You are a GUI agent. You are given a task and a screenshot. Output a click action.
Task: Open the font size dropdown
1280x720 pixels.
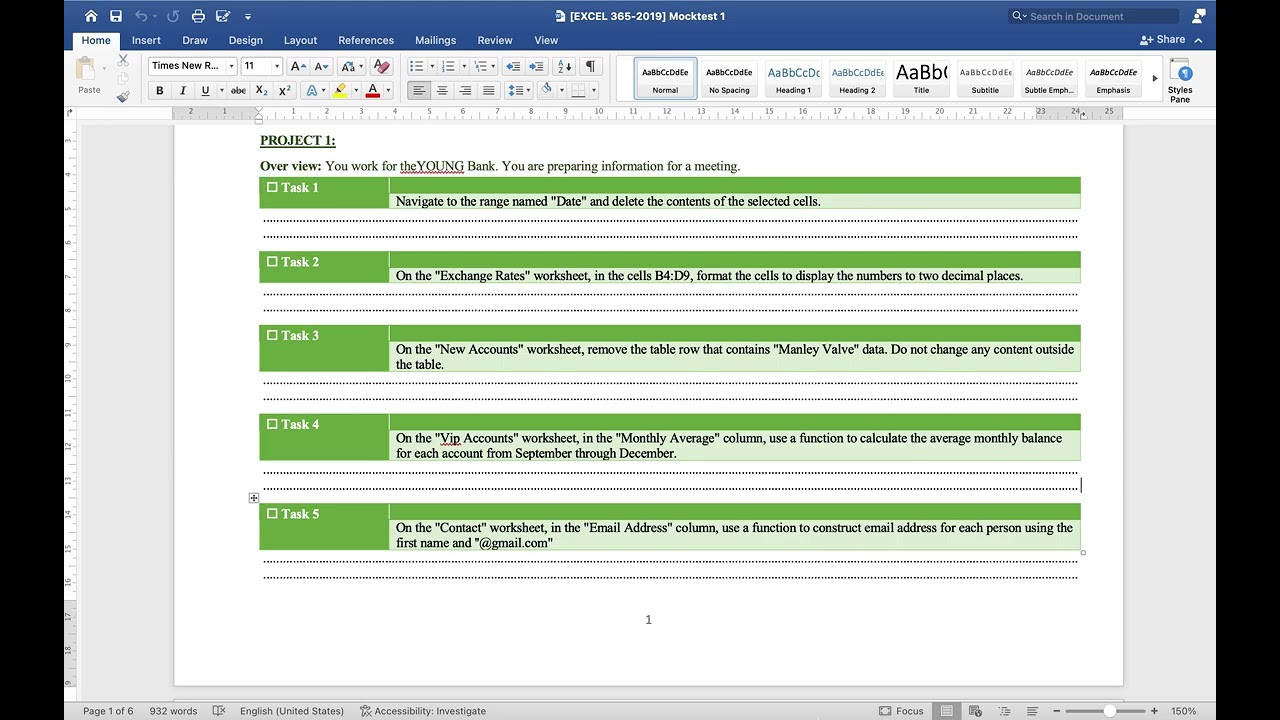coord(277,66)
